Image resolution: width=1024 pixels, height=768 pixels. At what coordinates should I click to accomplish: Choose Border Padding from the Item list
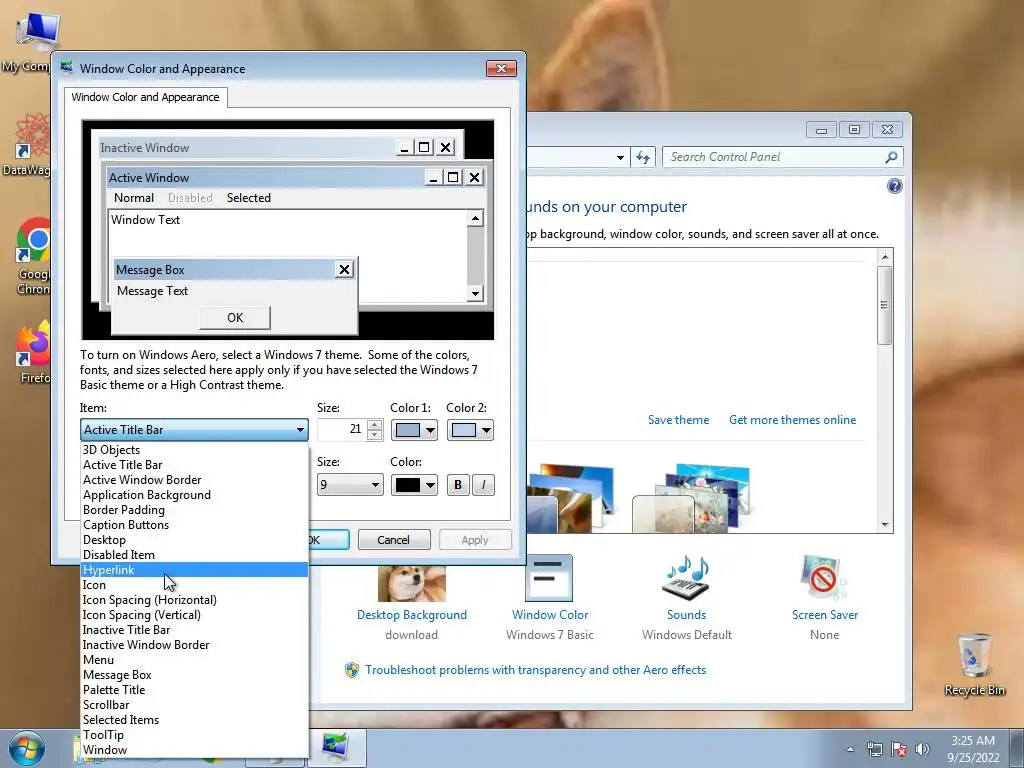point(194,509)
